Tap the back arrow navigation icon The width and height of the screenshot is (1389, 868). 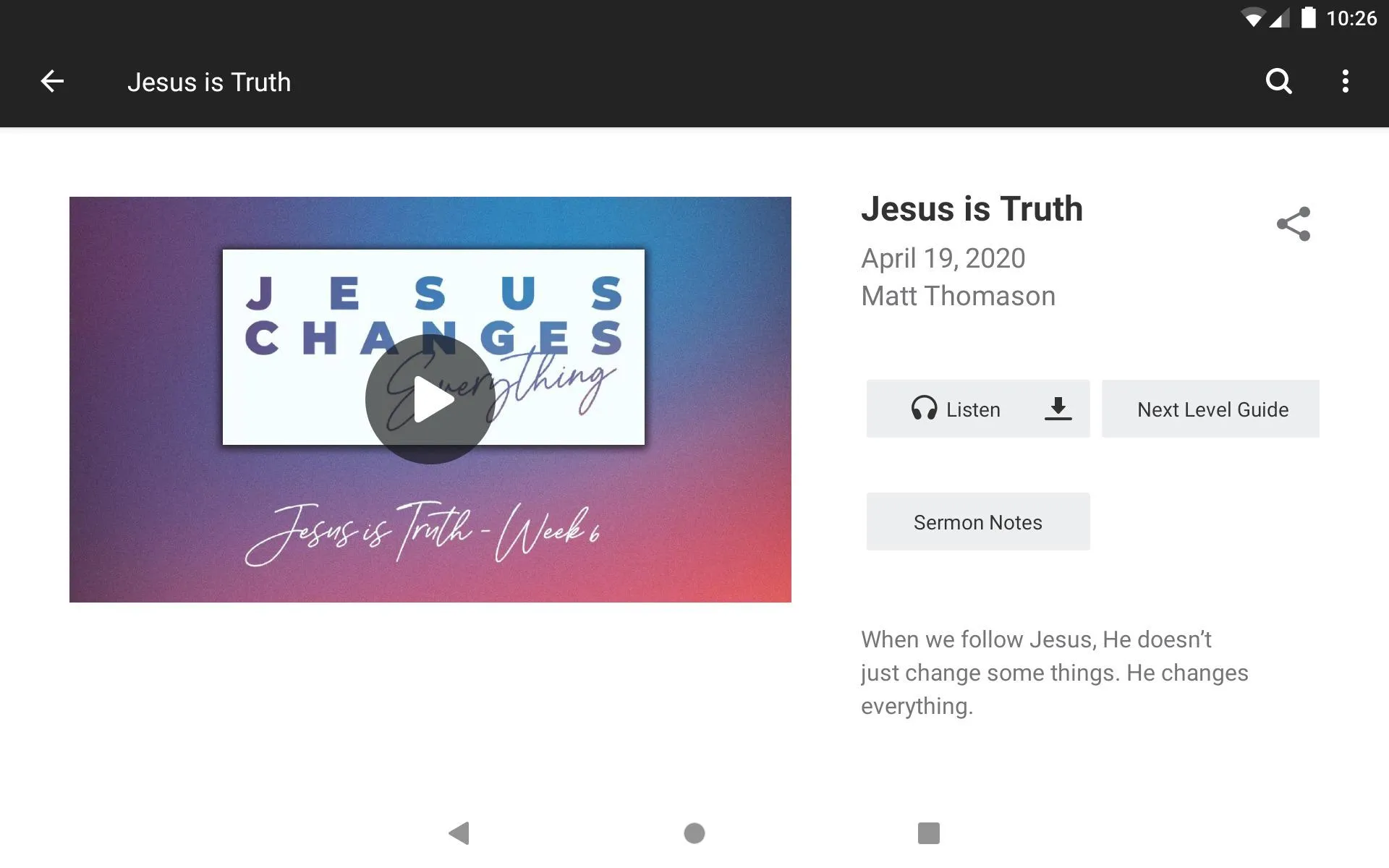click(x=51, y=81)
